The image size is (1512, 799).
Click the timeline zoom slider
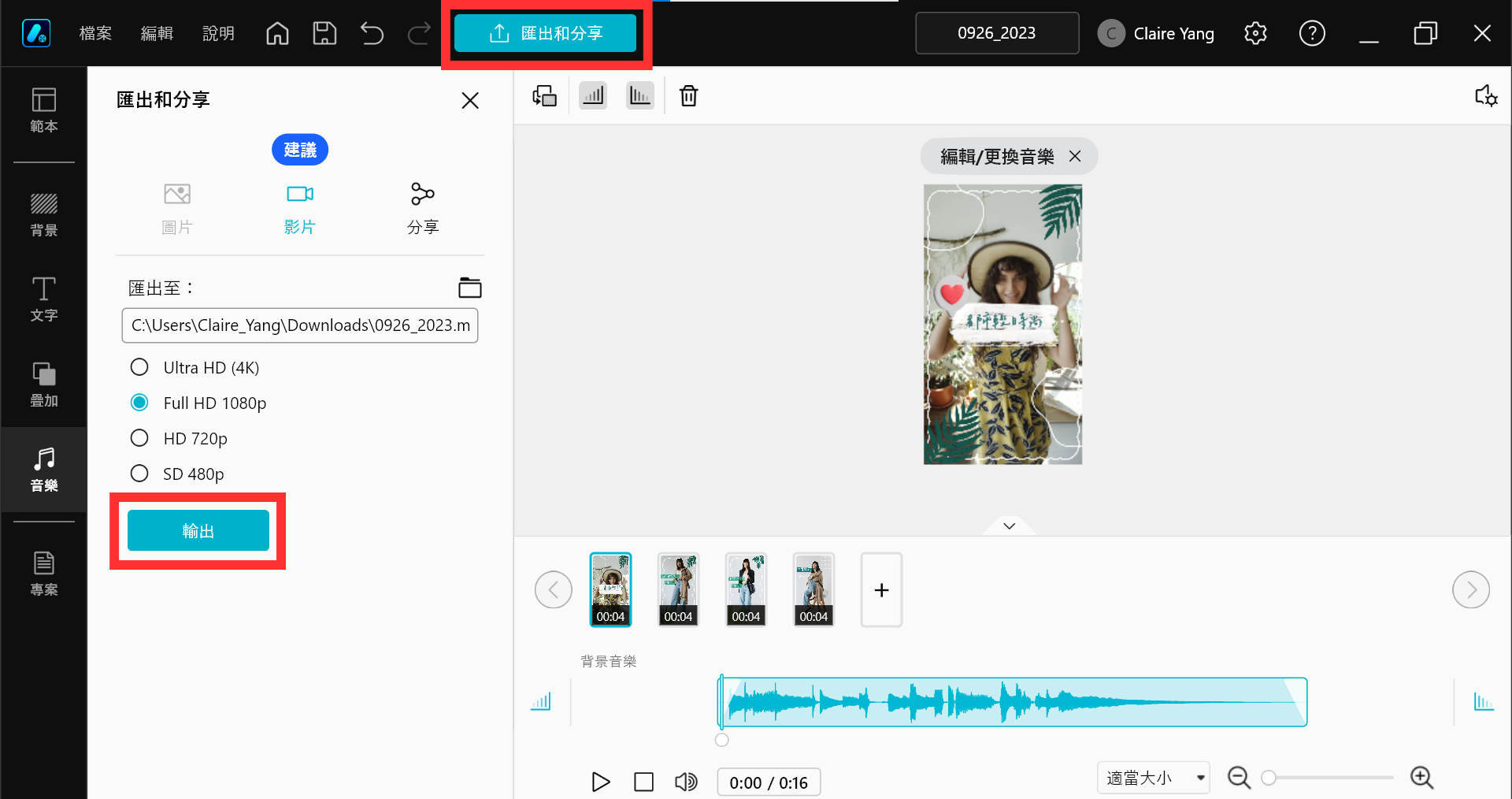1331,778
